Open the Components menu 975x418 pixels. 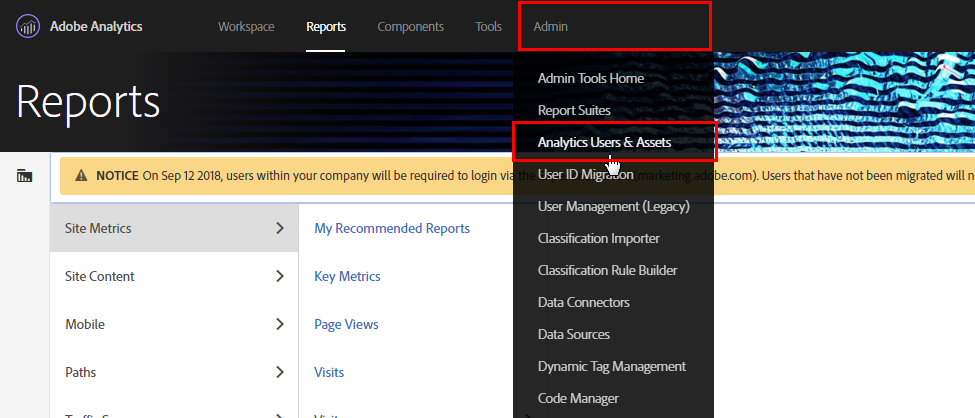(410, 27)
